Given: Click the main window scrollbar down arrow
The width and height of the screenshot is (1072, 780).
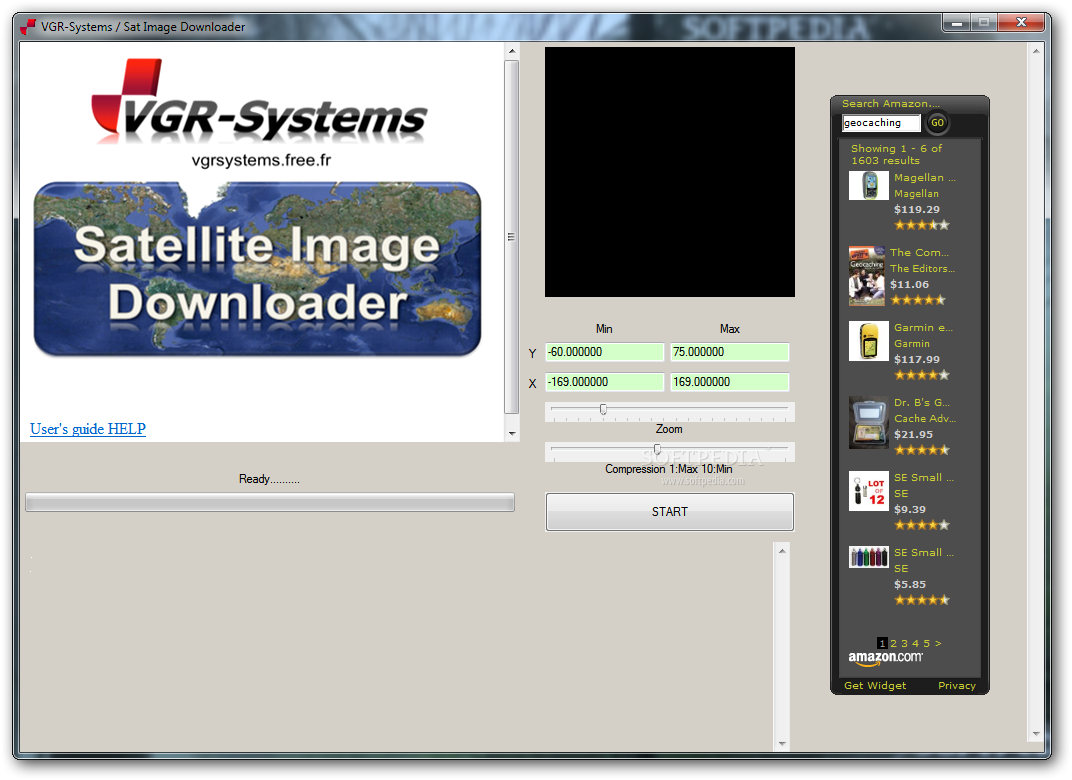Looking at the screenshot, I should [1036, 734].
